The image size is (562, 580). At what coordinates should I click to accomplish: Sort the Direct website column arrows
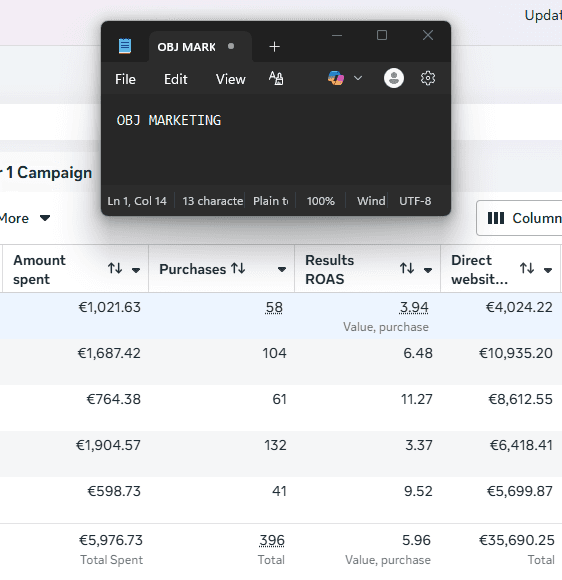527,268
